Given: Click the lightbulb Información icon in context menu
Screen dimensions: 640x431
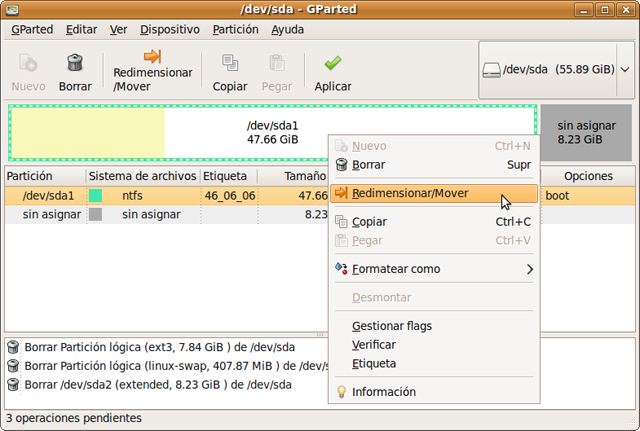Looking at the screenshot, I should click(x=341, y=392).
